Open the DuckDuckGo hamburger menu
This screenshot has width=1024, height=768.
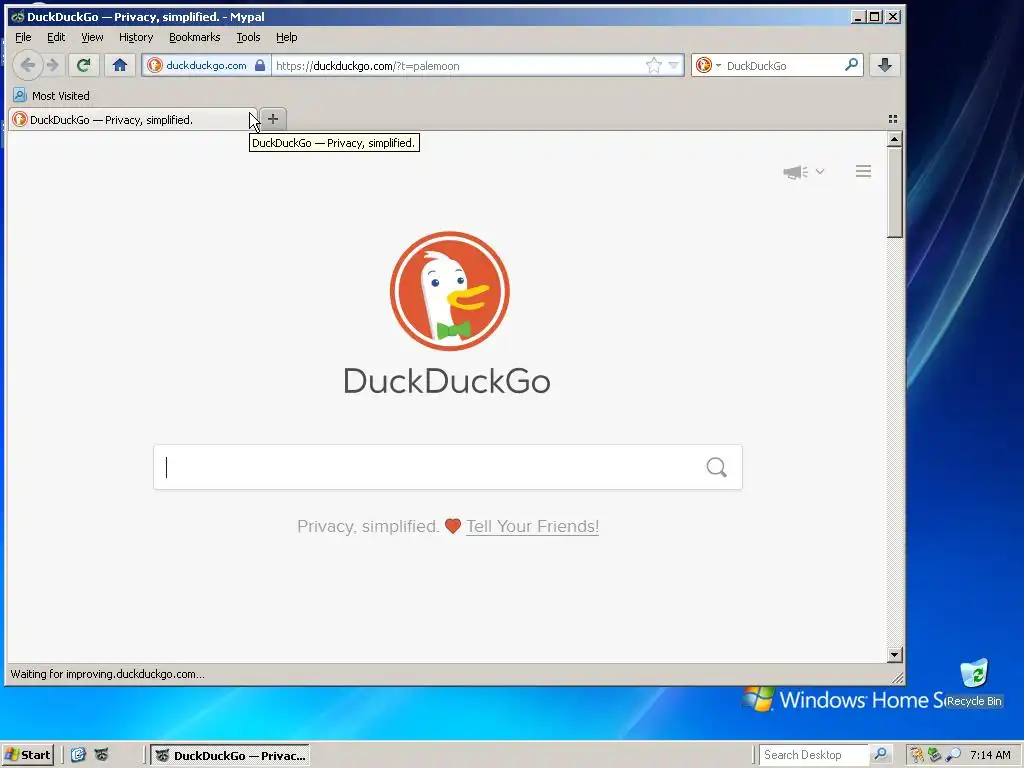click(x=863, y=171)
